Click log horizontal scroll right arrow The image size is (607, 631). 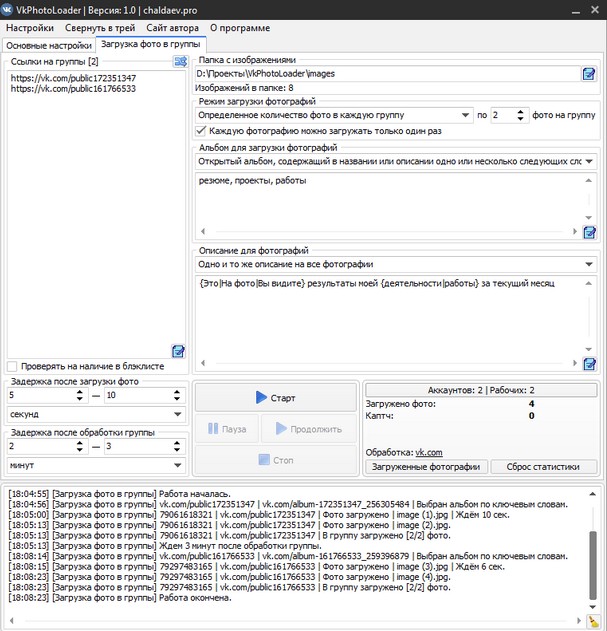point(578,621)
